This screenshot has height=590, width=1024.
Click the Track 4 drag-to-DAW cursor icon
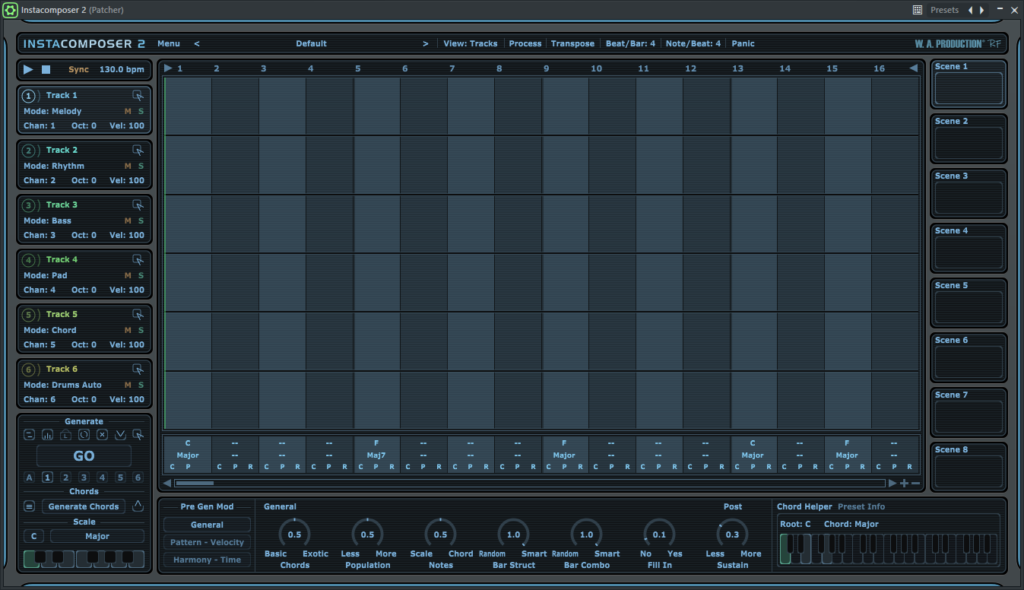click(x=138, y=260)
